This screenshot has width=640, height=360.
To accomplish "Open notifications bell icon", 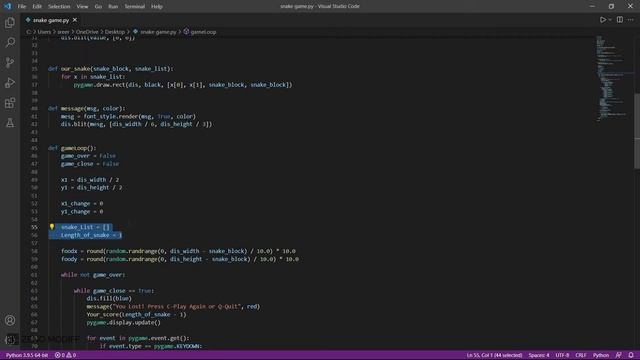I will (631, 355).
